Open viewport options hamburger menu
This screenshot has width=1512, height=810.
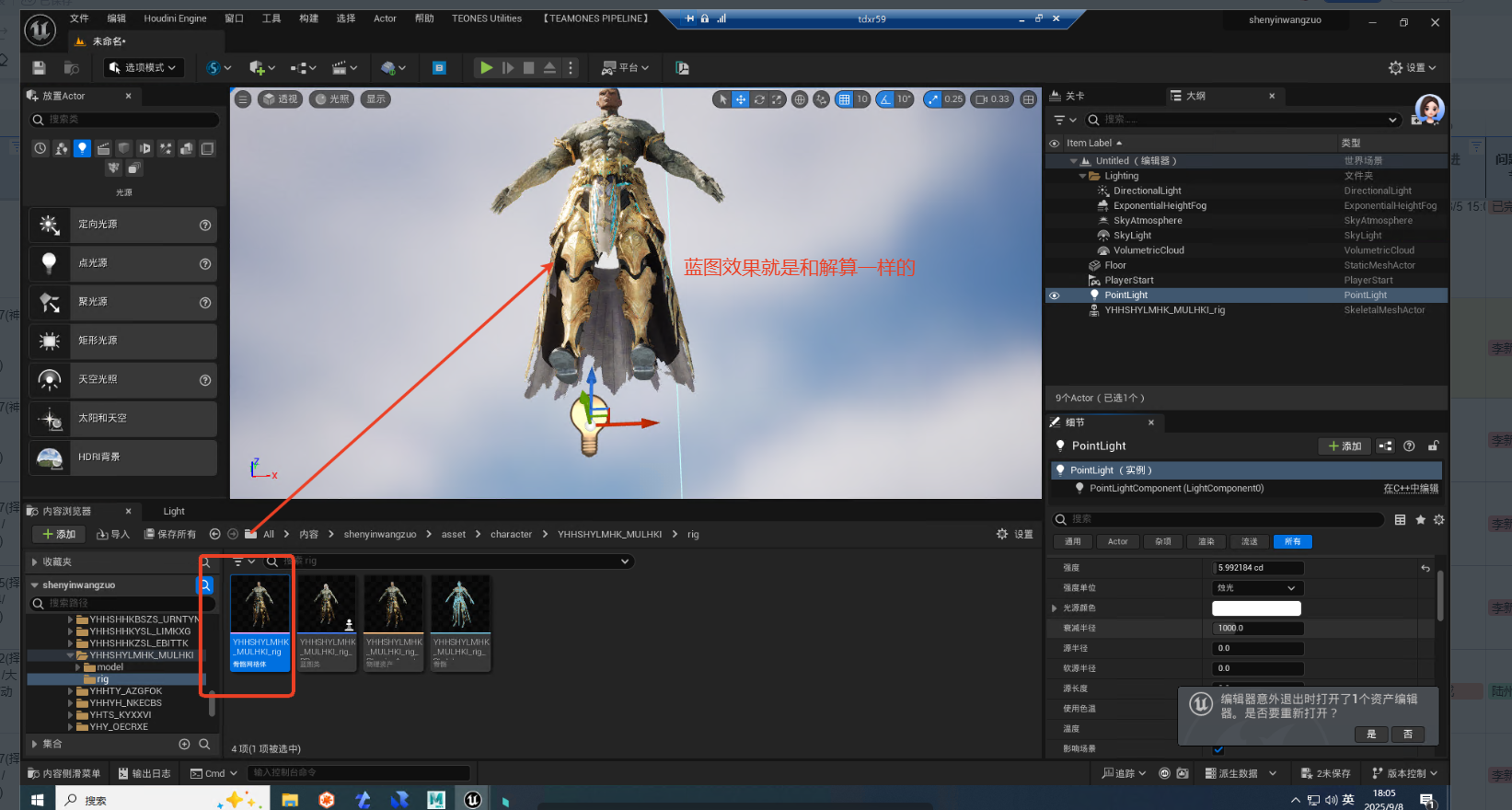pyautogui.click(x=243, y=99)
